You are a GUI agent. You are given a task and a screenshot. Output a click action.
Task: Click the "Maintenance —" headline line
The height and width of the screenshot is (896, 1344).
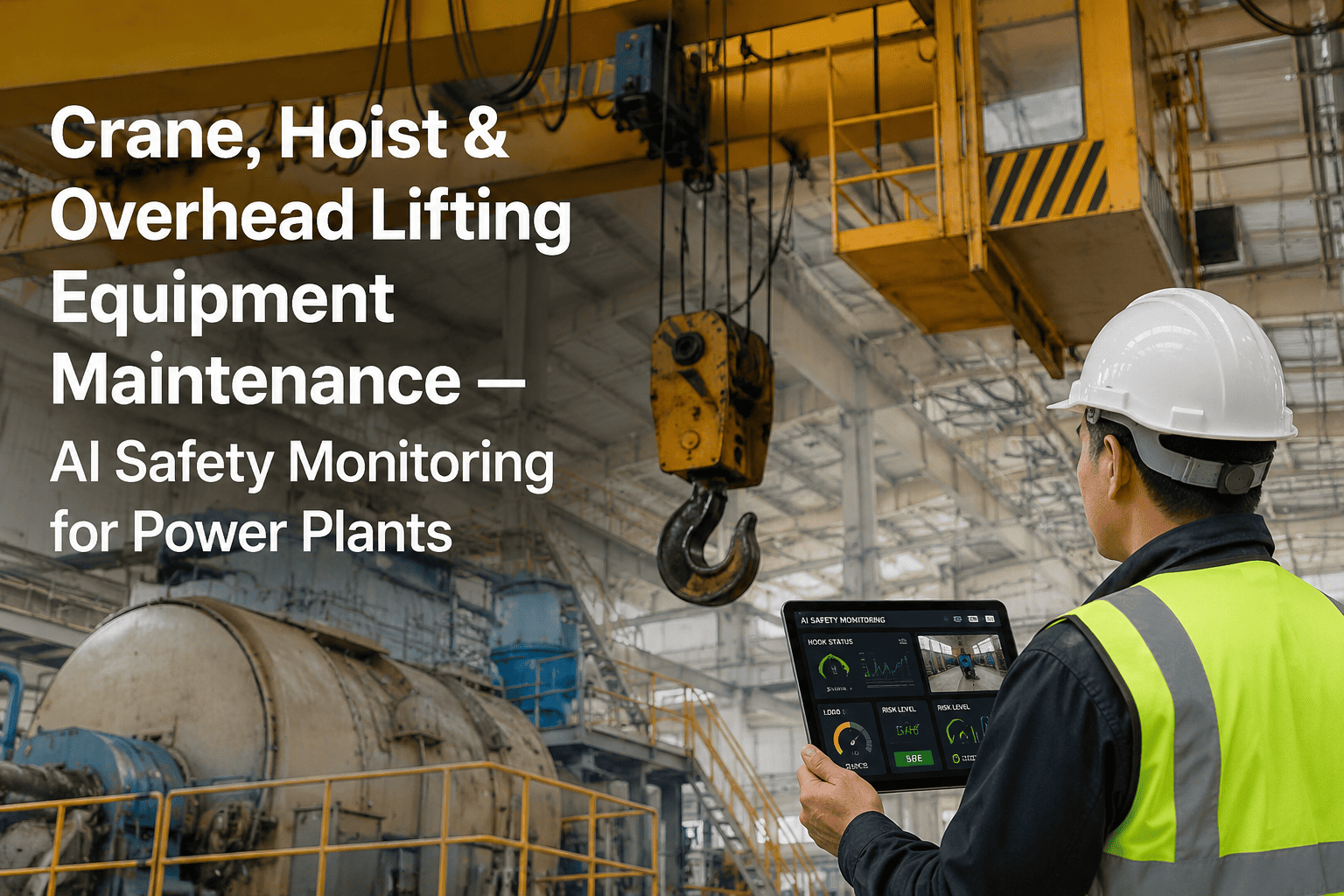click(x=287, y=379)
